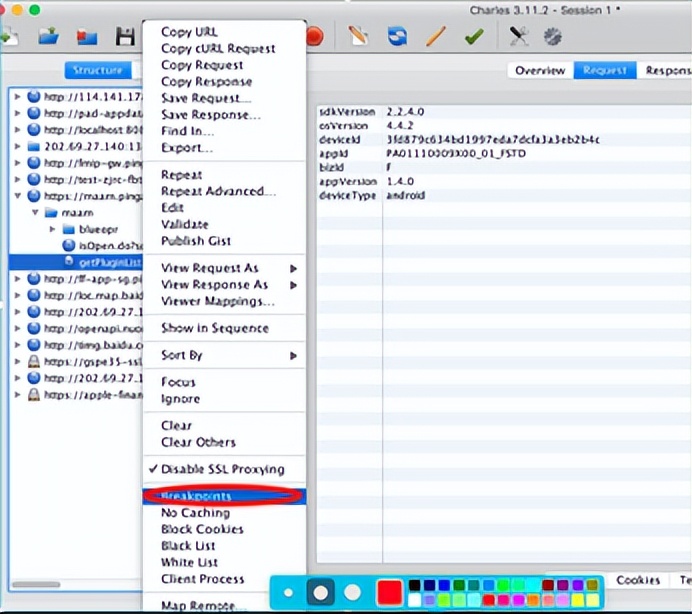The height and width of the screenshot is (614, 692).
Task: Select the isOpen.do request in tree
Action: pyautogui.click(x=102, y=245)
